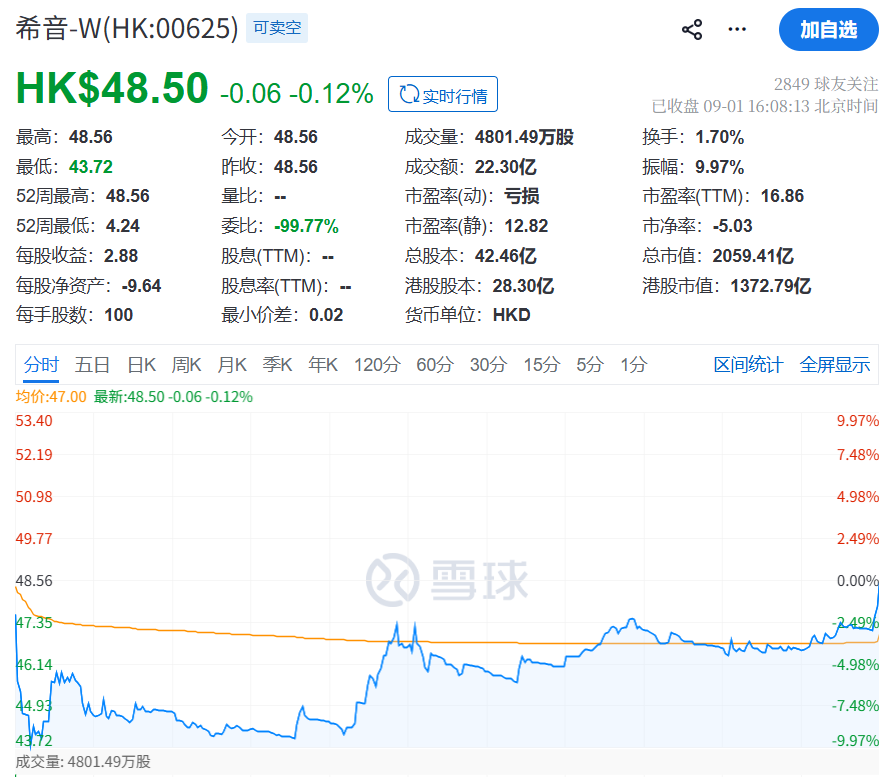Click 成交量 value 4801.49万股 in stats
The image size is (888, 777).
click(524, 137)
